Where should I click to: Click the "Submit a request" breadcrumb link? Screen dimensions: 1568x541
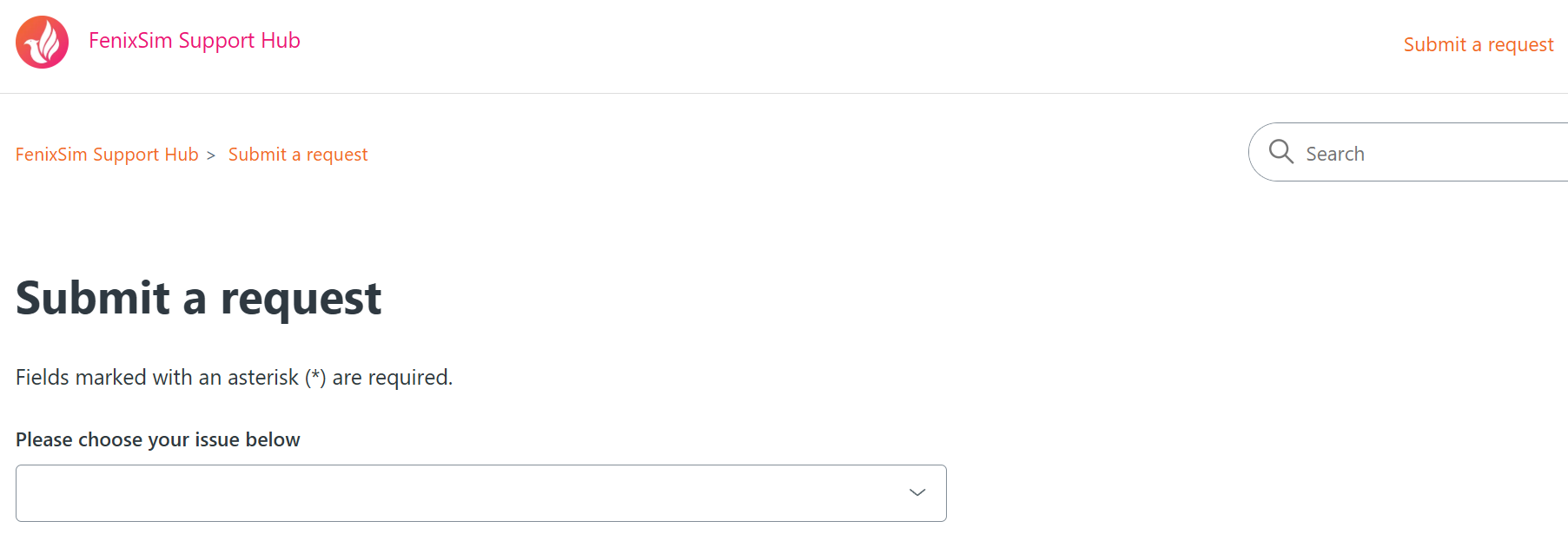[x=298, y=155]
